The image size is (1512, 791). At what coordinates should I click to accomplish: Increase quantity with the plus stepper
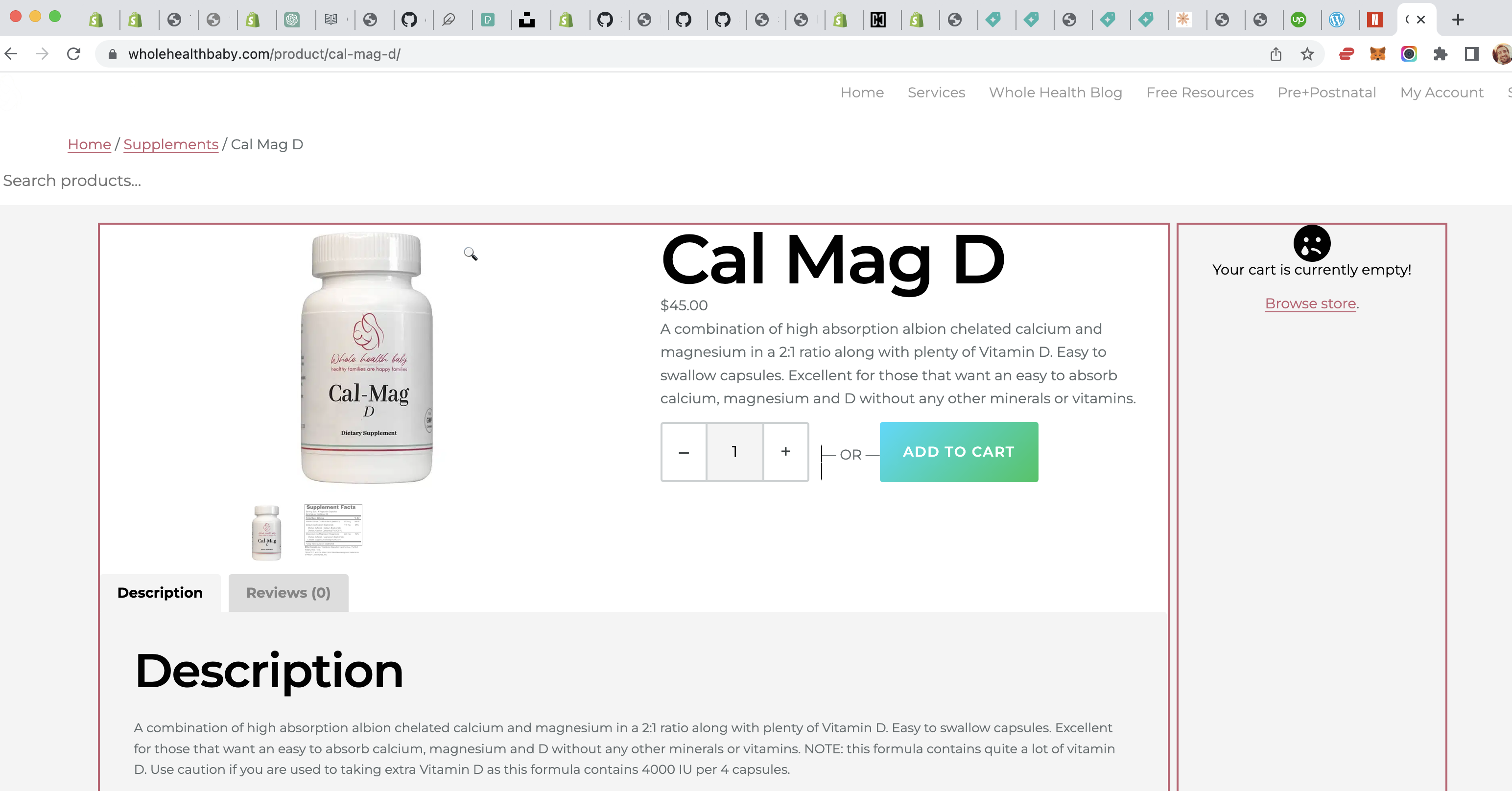[785, 451]
